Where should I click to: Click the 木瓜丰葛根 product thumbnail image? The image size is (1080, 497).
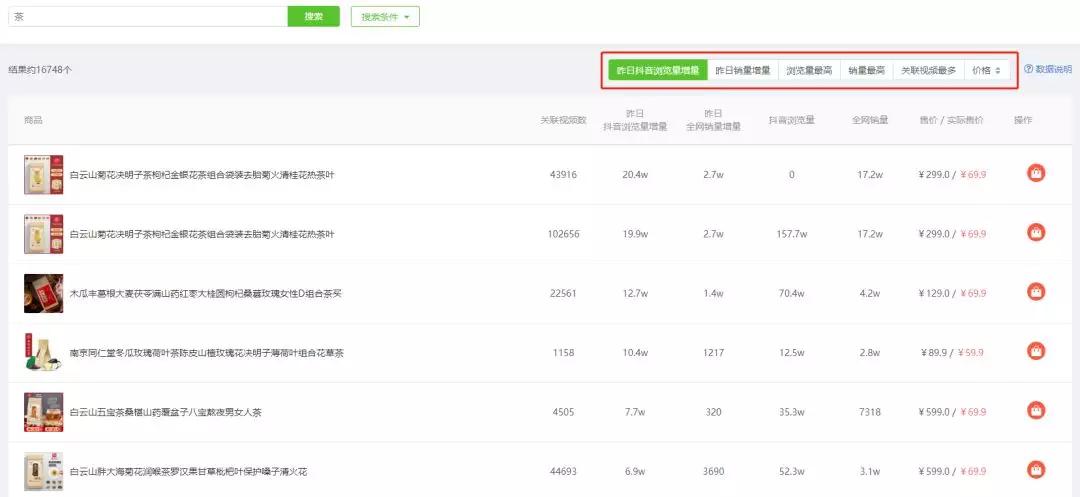click(43, 293)
